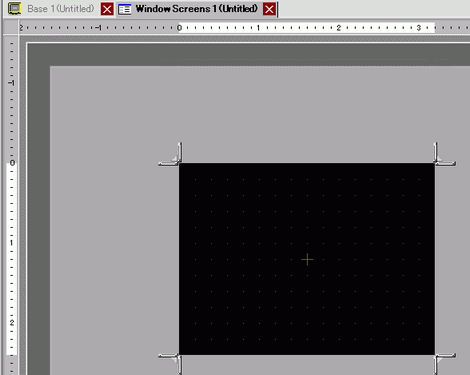470x375 pixels.
Task: Click the 1 mark on vertical ruler
Action: [12, 243]
